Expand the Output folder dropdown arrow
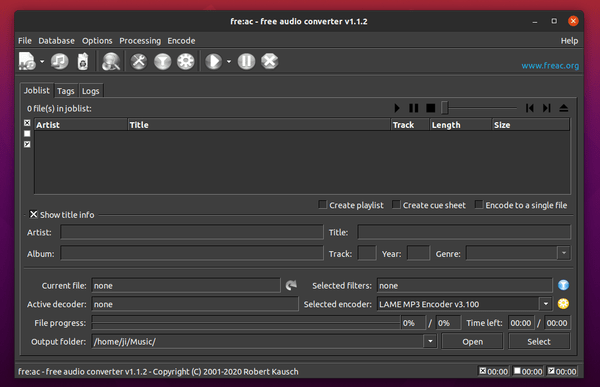 point(430,341)
